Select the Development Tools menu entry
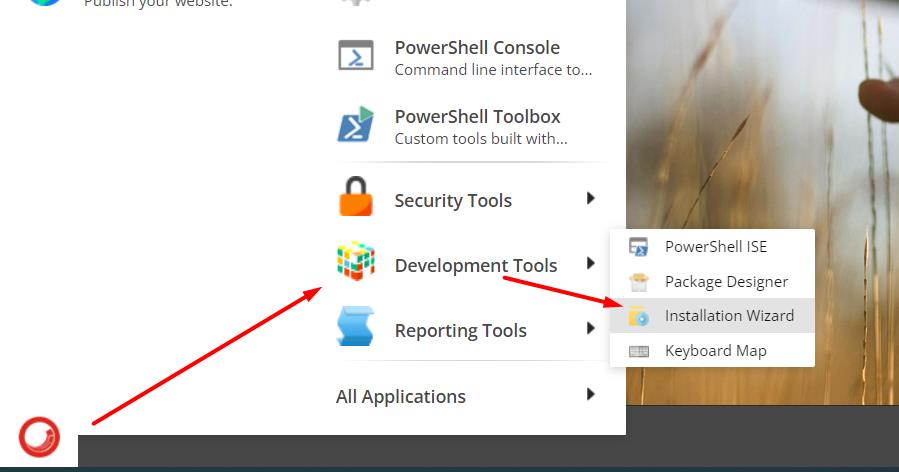The width and height of the screenshot is (899, 472). pos(476,266)
